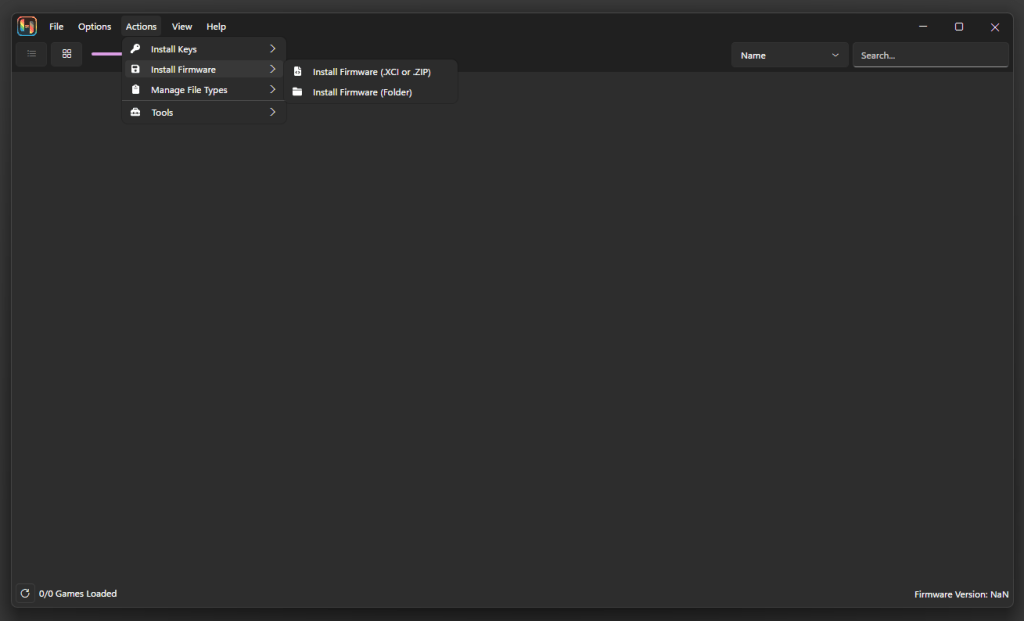Click the Install Firmware save icon

tap(135, 69)
